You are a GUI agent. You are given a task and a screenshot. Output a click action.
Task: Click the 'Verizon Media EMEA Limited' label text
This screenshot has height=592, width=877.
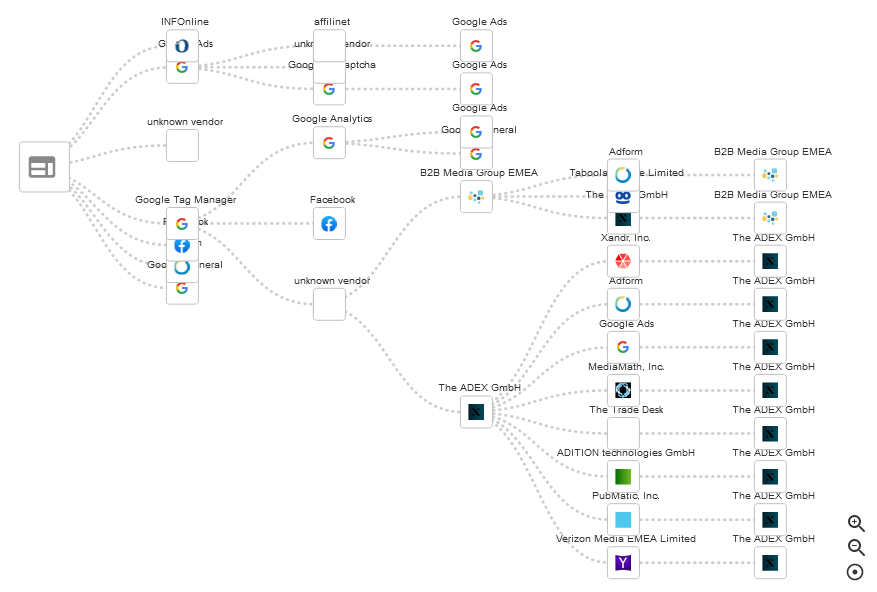pyautogui.click(x=626, y=539)
